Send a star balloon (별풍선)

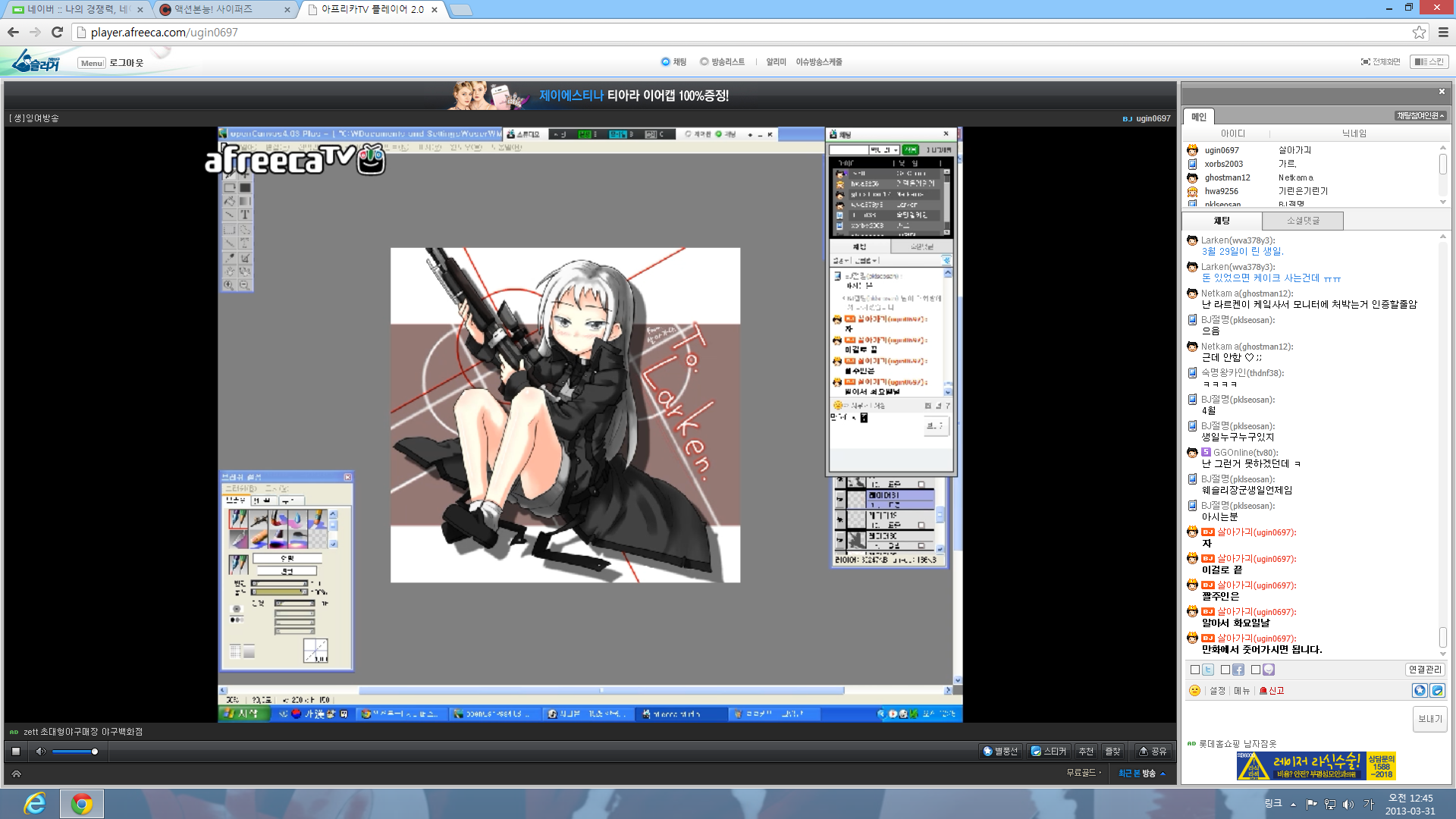click(x=1000, y=752)
